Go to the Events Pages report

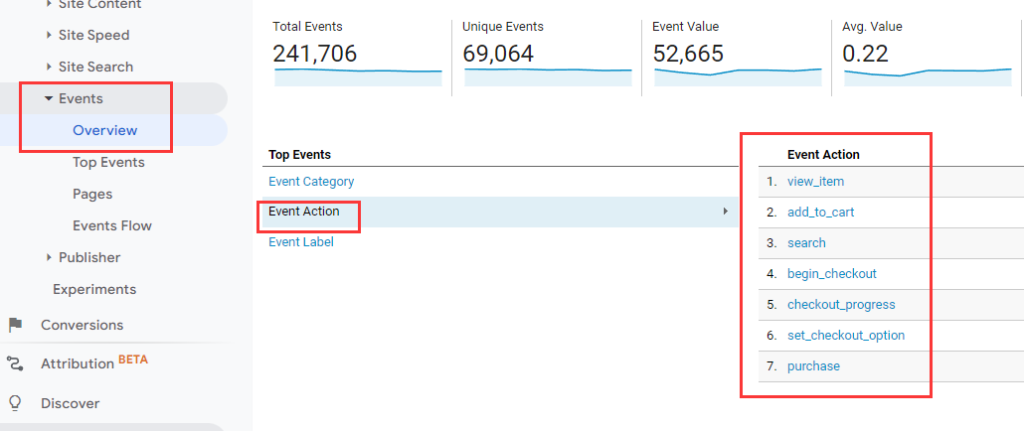92,194
